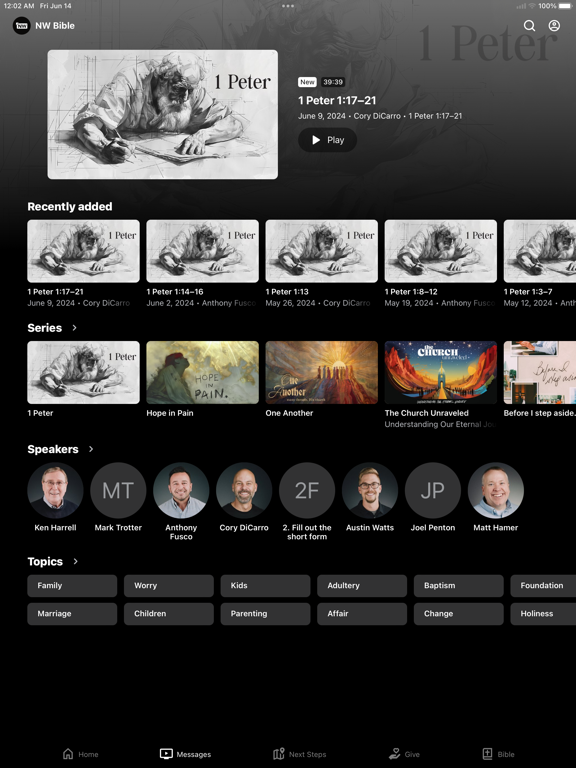Play the 1 Peter 1:17–21 message
This screenshot has height=768, width=576.
point(327,140)
